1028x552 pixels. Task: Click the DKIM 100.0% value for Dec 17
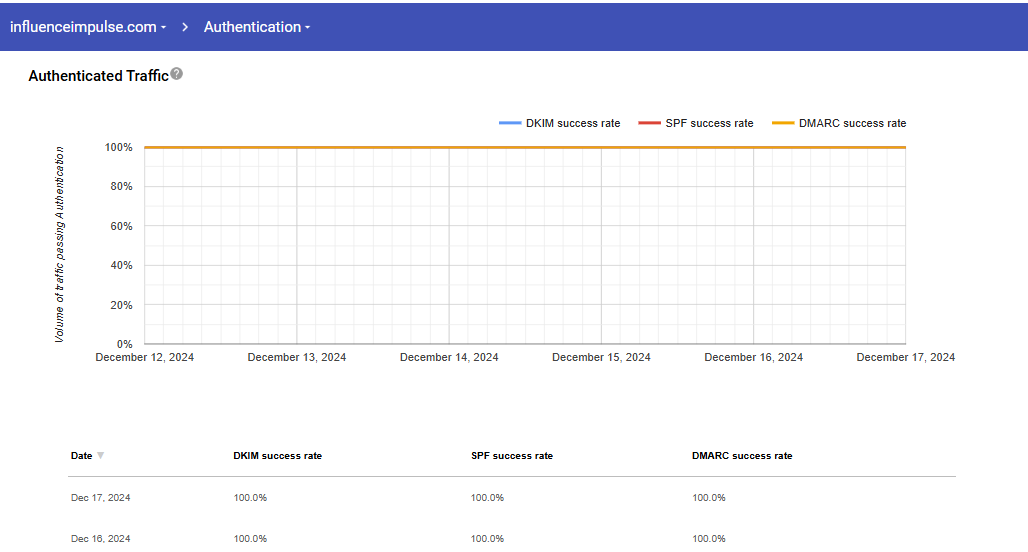(x=250, y=498)
